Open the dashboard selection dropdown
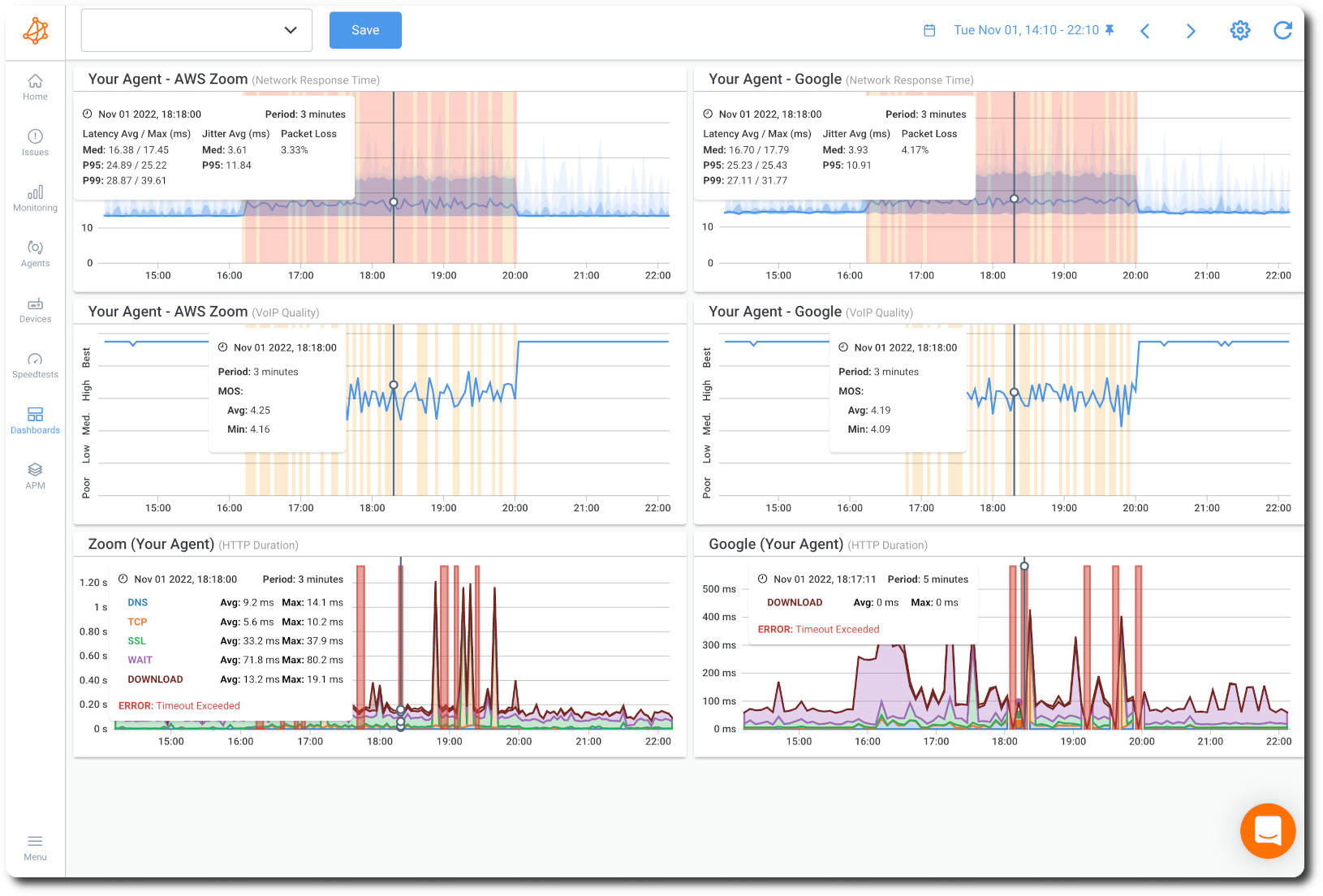The height and width of the screenshot is (896, 1323). (x=196, y=29)
